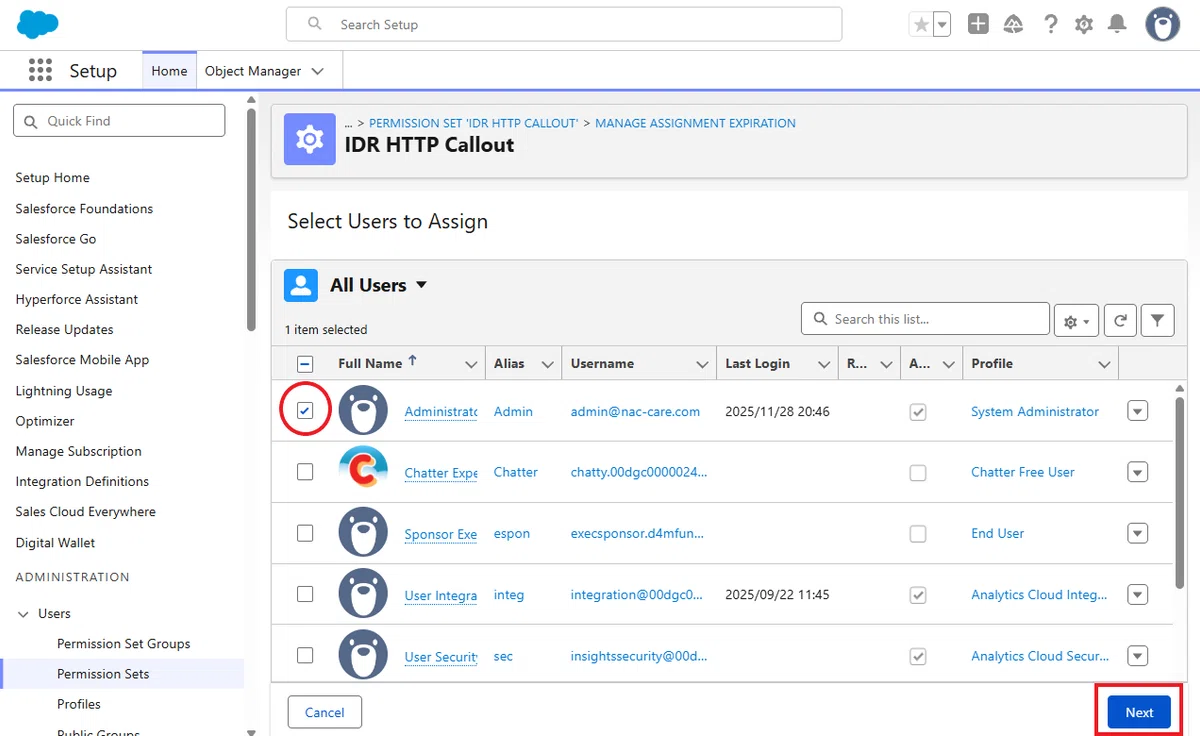1200x736 pixels.
Task: Open the Chatter Free User profile link
Action: (x=1023, y=472)
